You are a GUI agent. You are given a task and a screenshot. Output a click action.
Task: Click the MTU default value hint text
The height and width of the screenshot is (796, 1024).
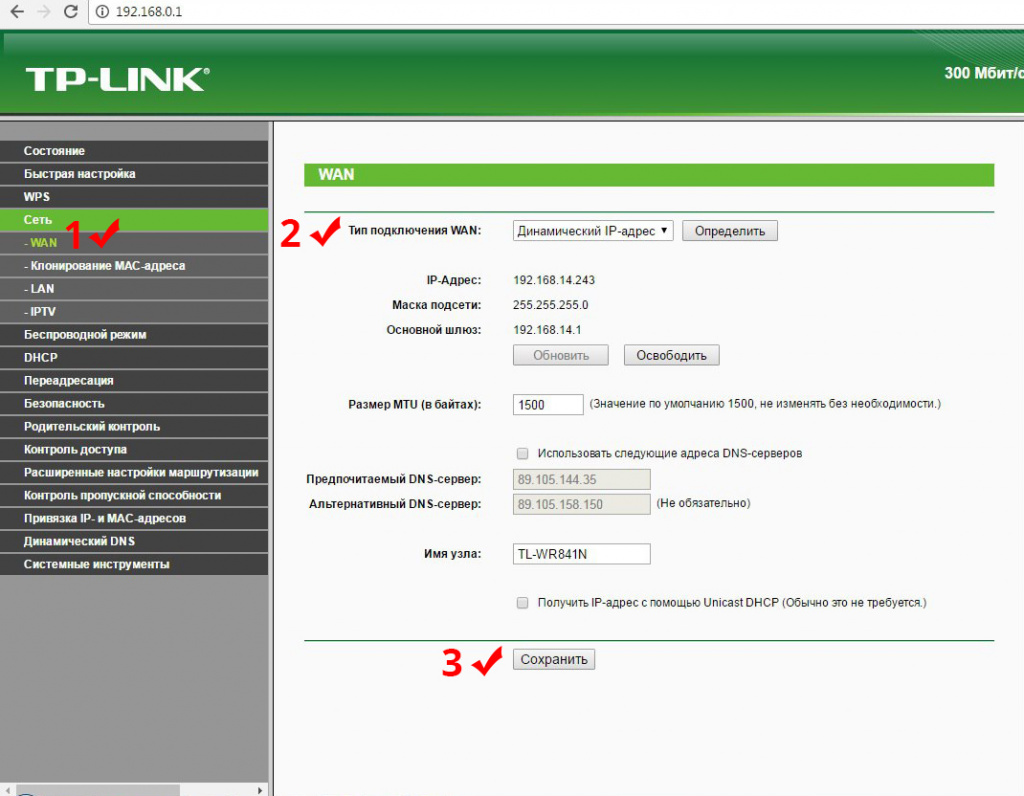point(765,404)
